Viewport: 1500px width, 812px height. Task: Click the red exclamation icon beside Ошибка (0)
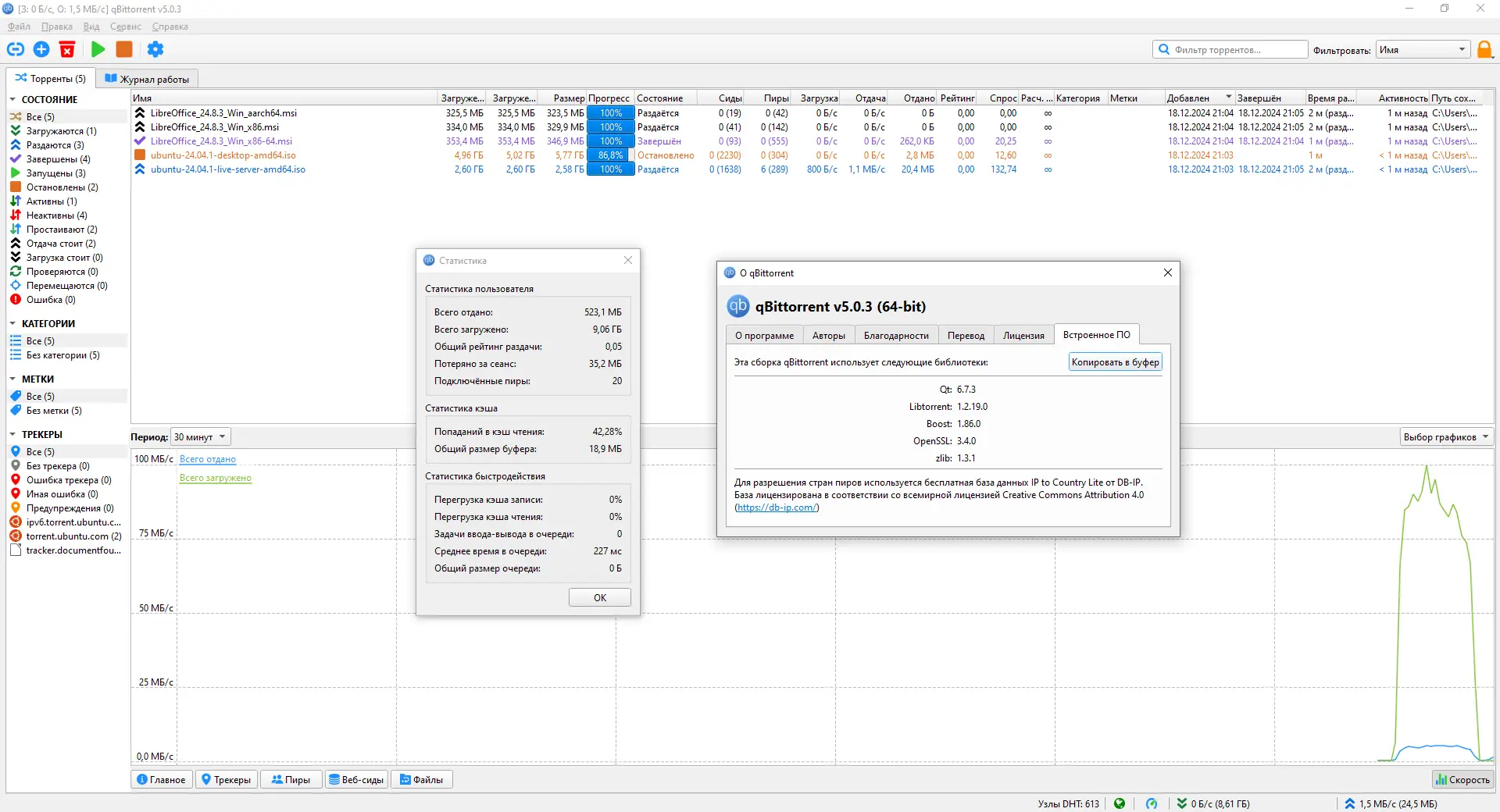[x=16, y=300]
